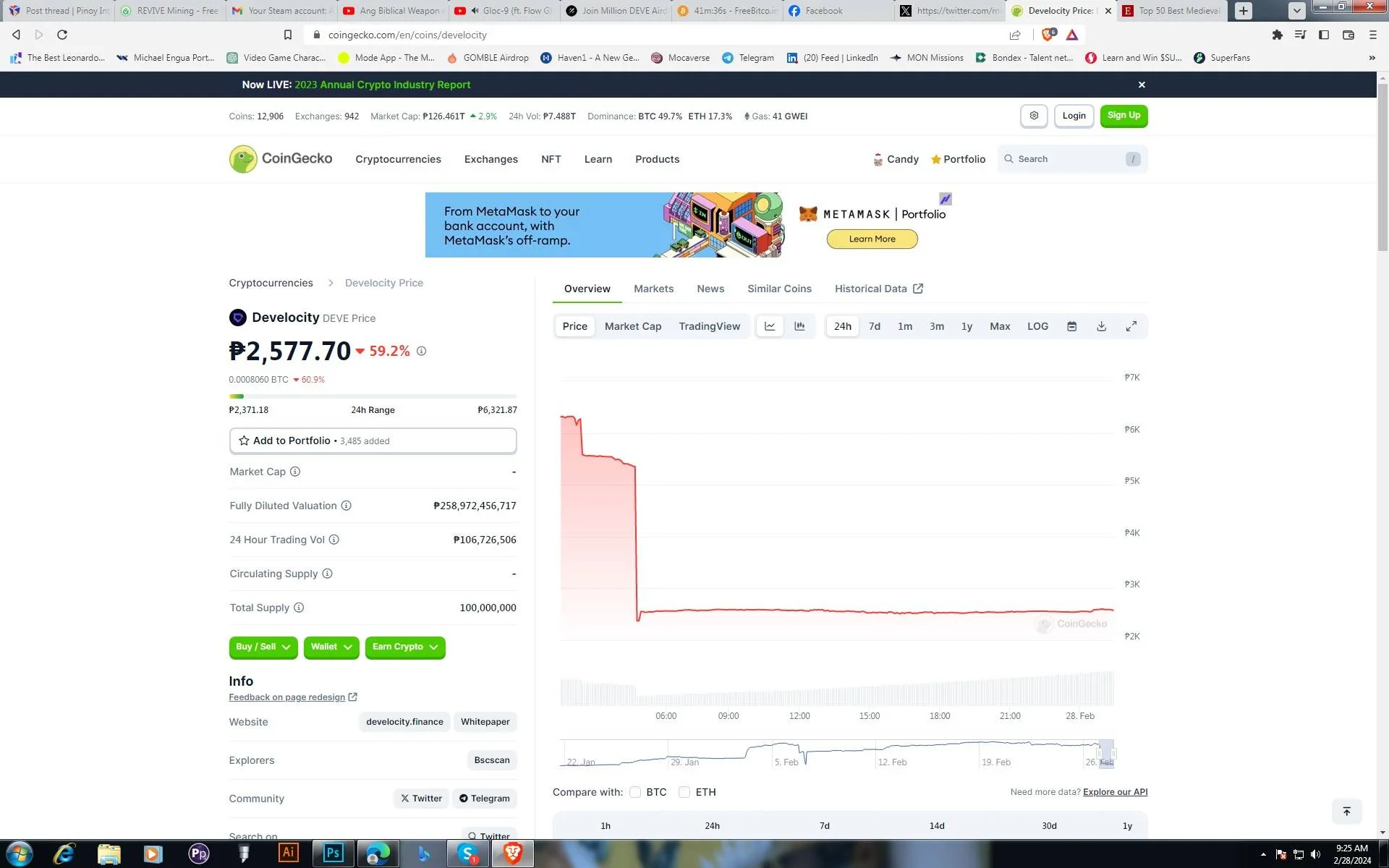Viewport: 1389px width, 868px height.
Task: Open the Whitepaper link
Action: tap(485, 722)
